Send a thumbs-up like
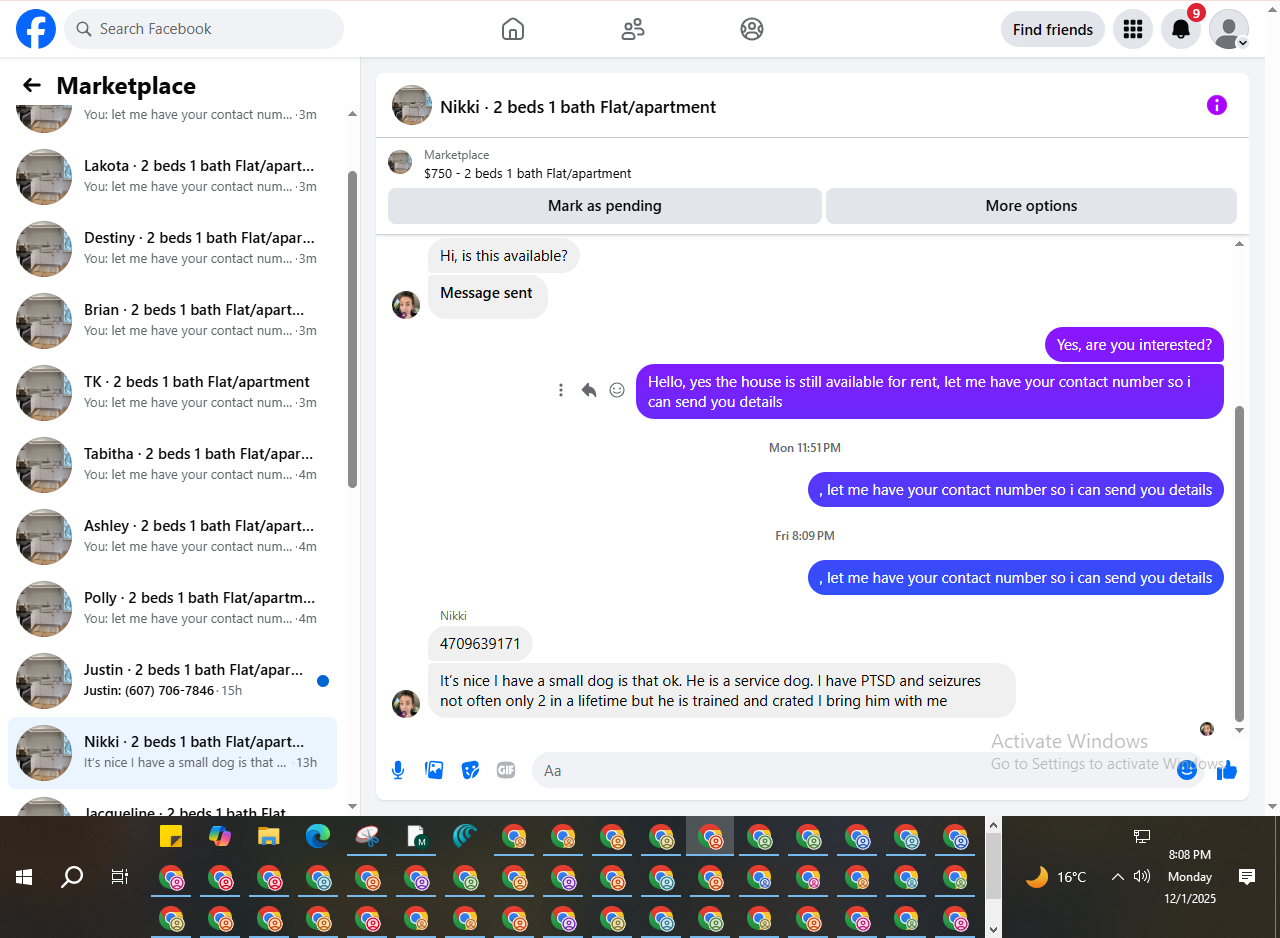This screenshot has width=1280, height=938. pyautogui.click(x=1228, y=770)
